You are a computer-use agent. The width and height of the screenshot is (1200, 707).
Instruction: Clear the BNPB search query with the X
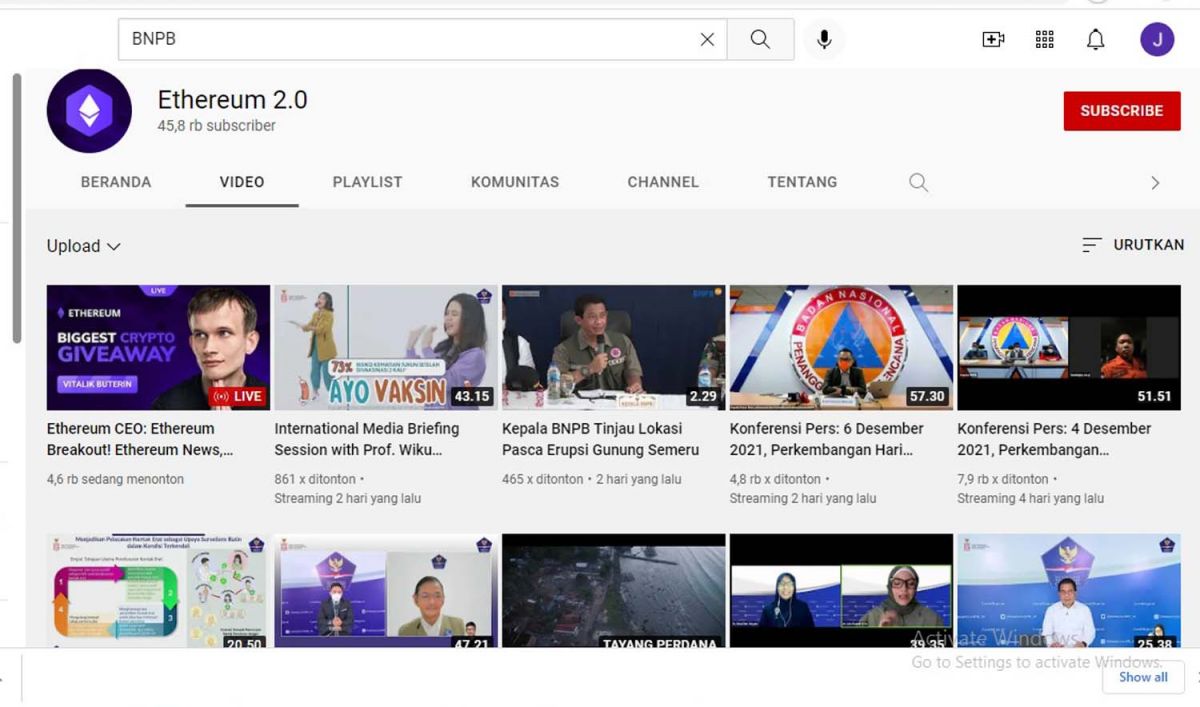707,39
